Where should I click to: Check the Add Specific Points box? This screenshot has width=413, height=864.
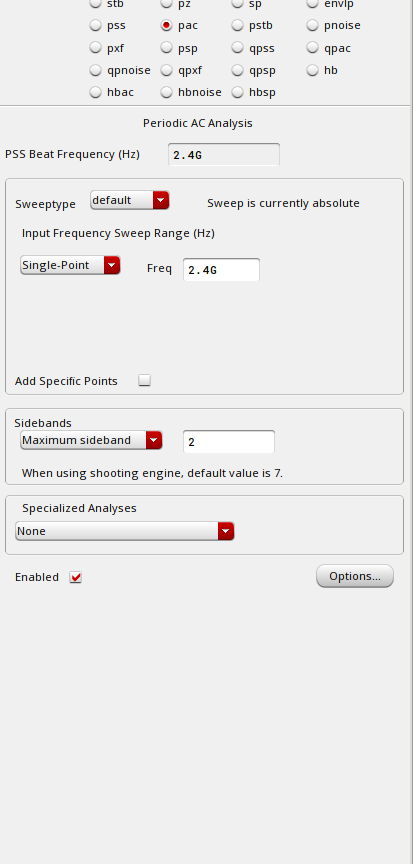coord(144,380)
